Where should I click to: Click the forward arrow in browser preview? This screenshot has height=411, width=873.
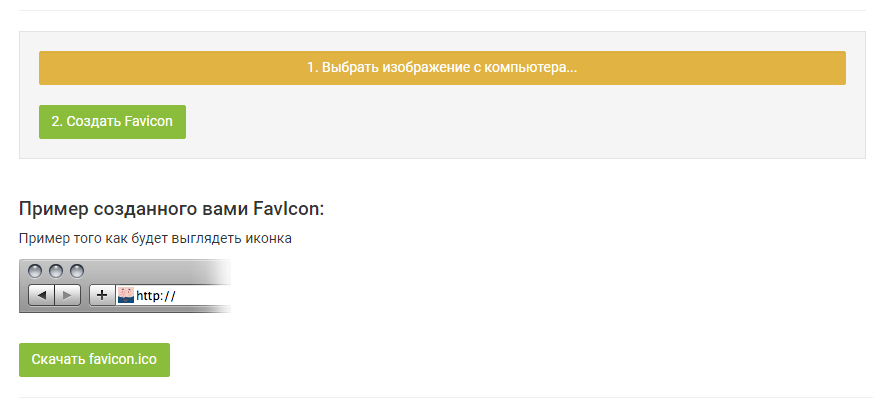click(x=67, y=295)
